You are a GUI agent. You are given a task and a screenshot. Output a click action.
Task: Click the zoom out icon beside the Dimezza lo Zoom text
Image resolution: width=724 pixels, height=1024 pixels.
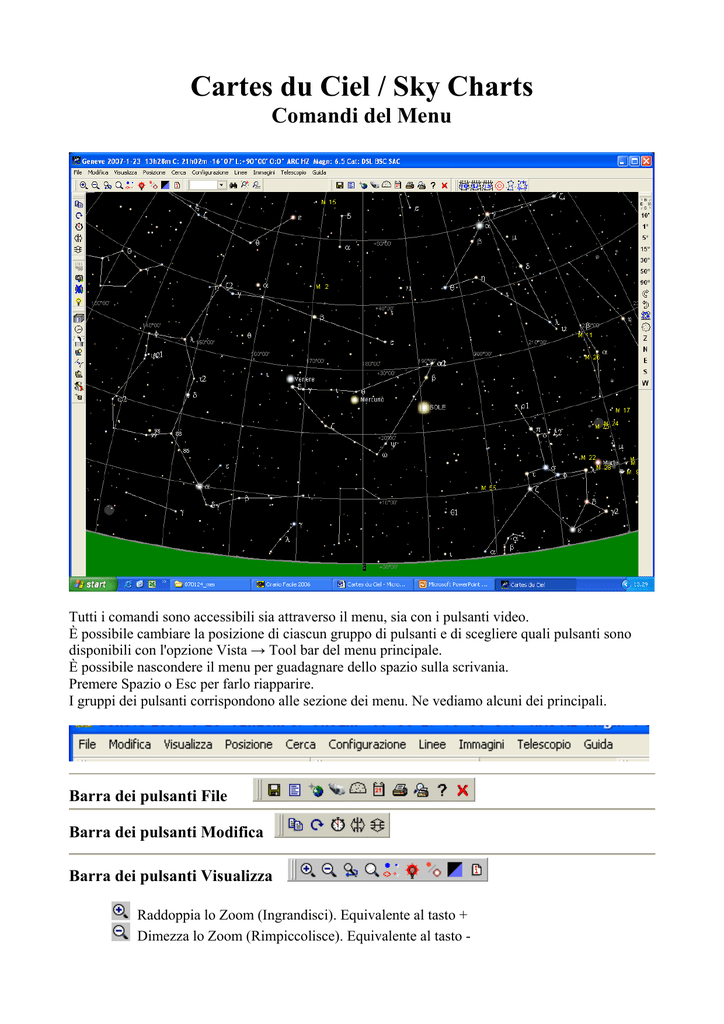click(120, 933)
